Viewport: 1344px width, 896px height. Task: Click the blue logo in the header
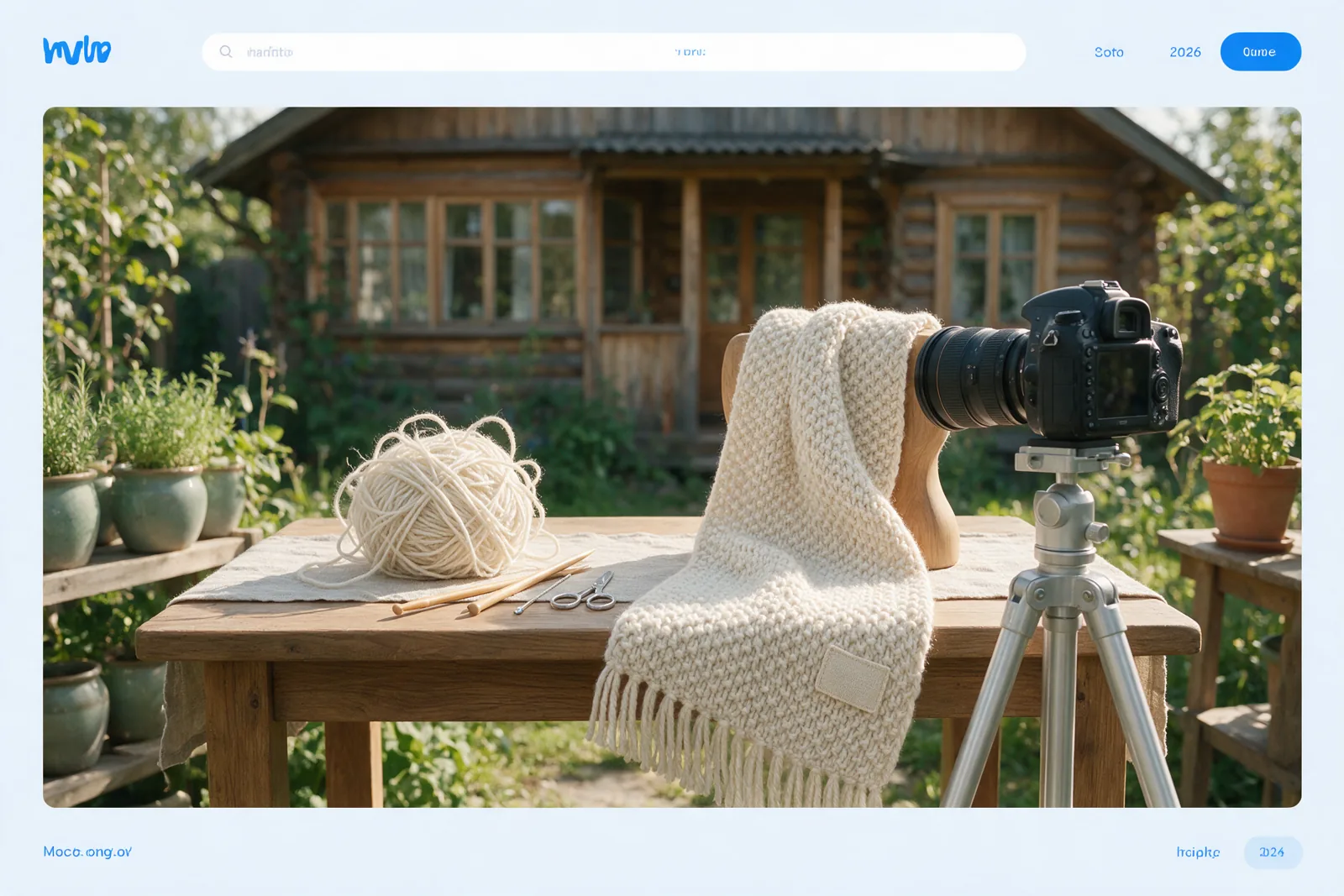coord(76,51)
